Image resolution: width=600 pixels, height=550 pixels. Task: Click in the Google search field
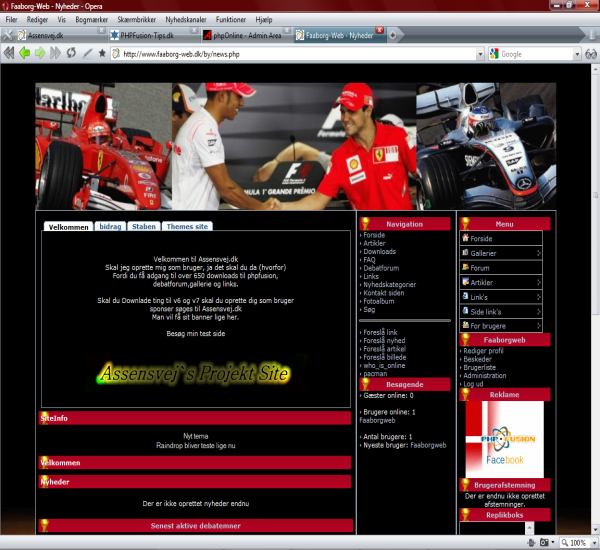click(x=536, y=54)
